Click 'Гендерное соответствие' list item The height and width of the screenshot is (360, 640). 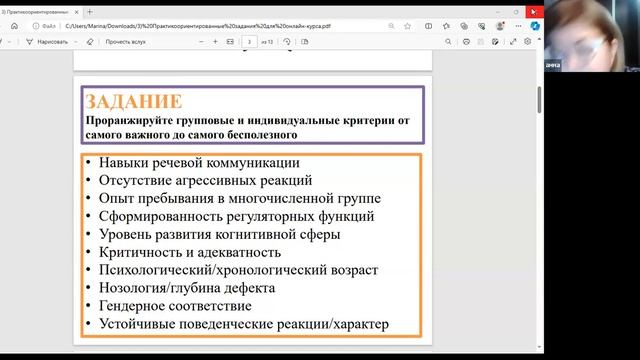pyautogui.click(x=175, y=306)
